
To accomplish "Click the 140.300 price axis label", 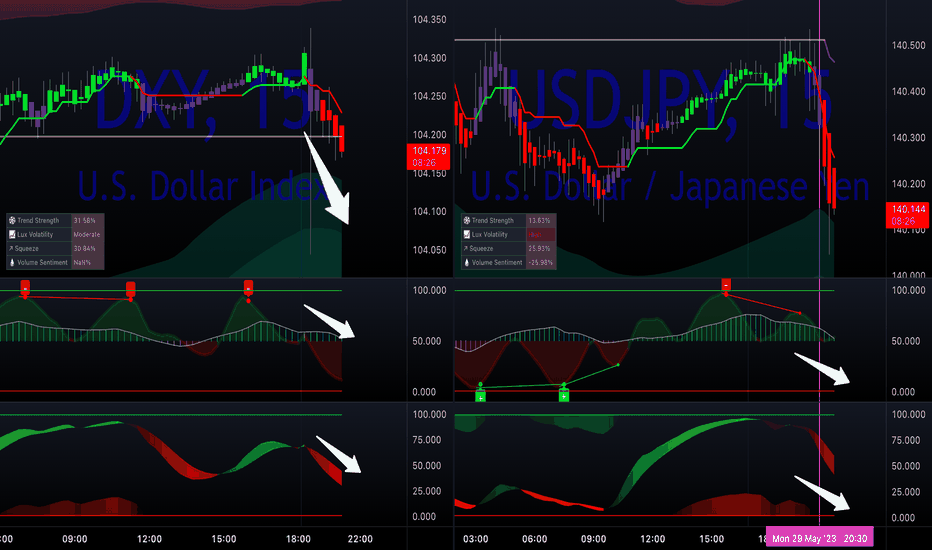I will click(x=908, y=138).
